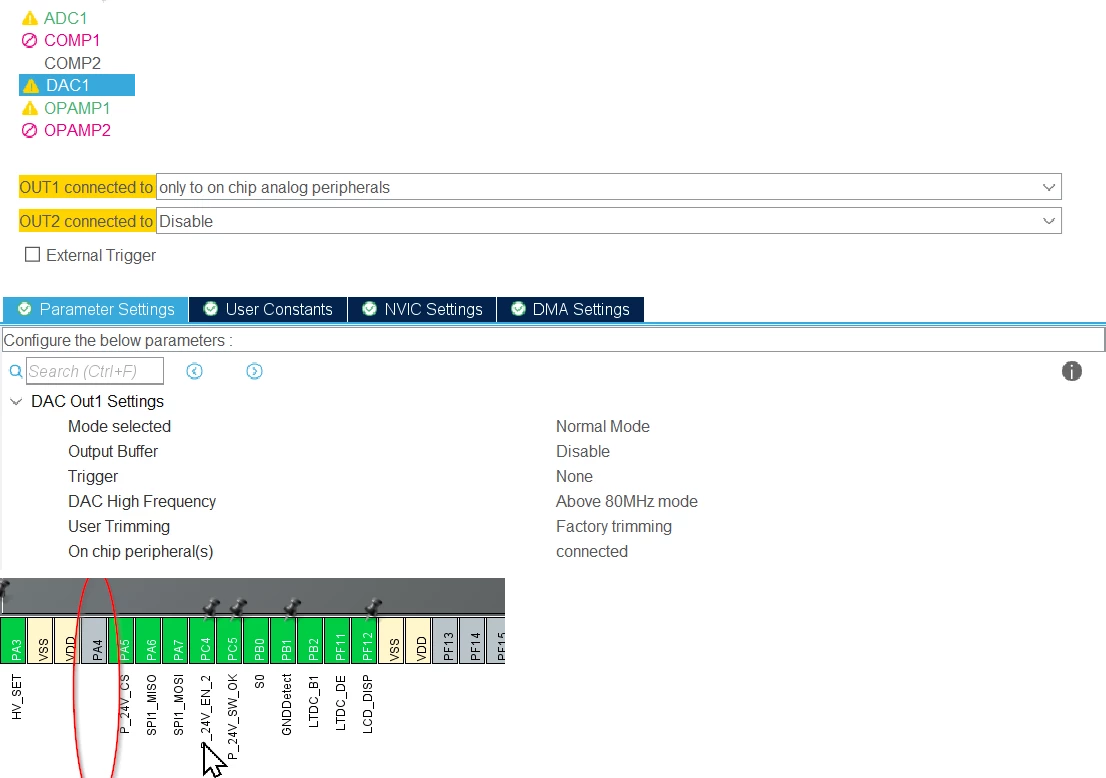
Task: Switch to the User Constants tab
Action: 268,309
